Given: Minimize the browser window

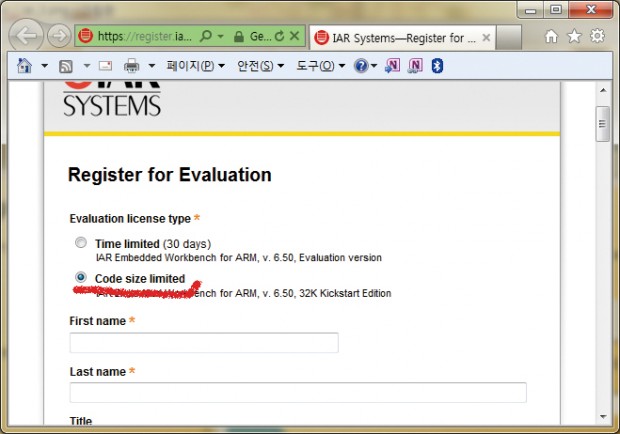Looking at the screenshot, I should point(531,10).
